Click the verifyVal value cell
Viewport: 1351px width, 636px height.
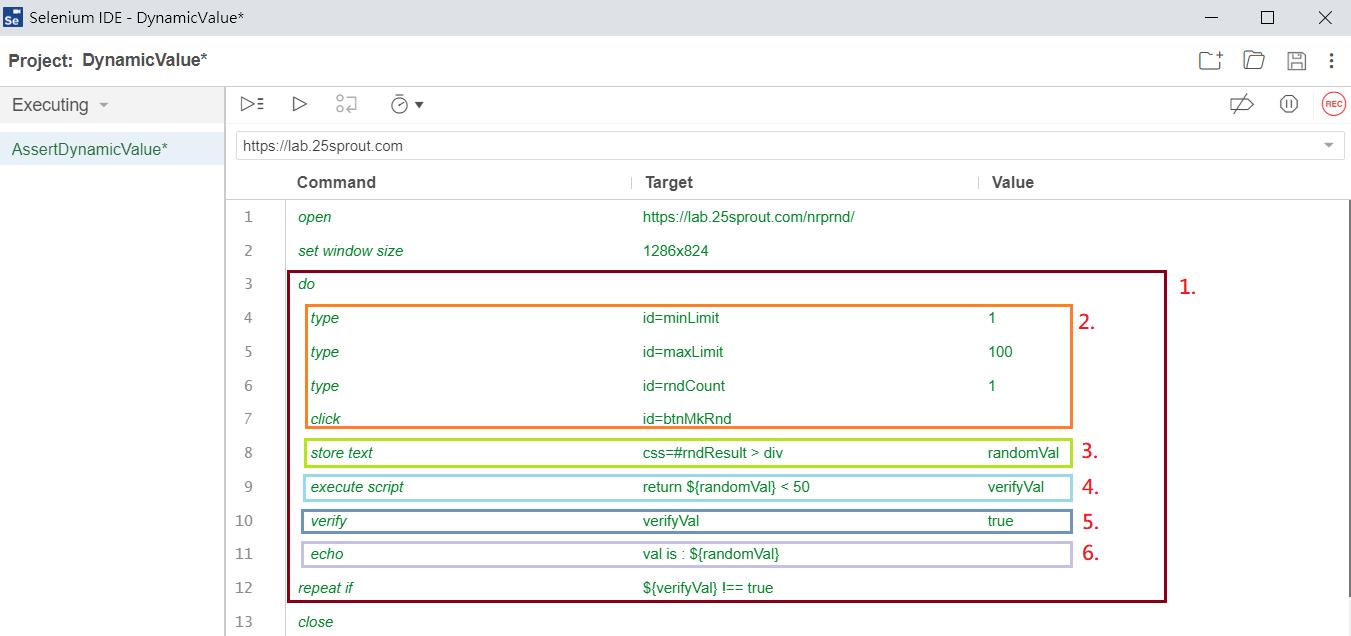[x=1016, y=487]
